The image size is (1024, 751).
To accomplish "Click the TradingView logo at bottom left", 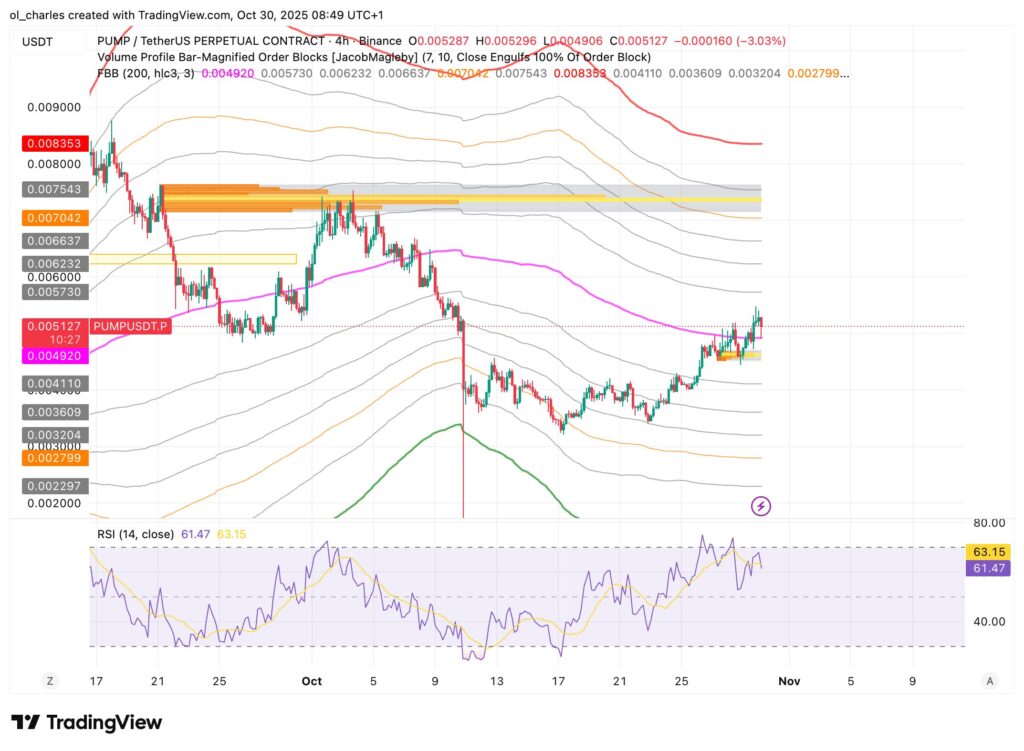I will pyautogui.click(x=85, y=722).
